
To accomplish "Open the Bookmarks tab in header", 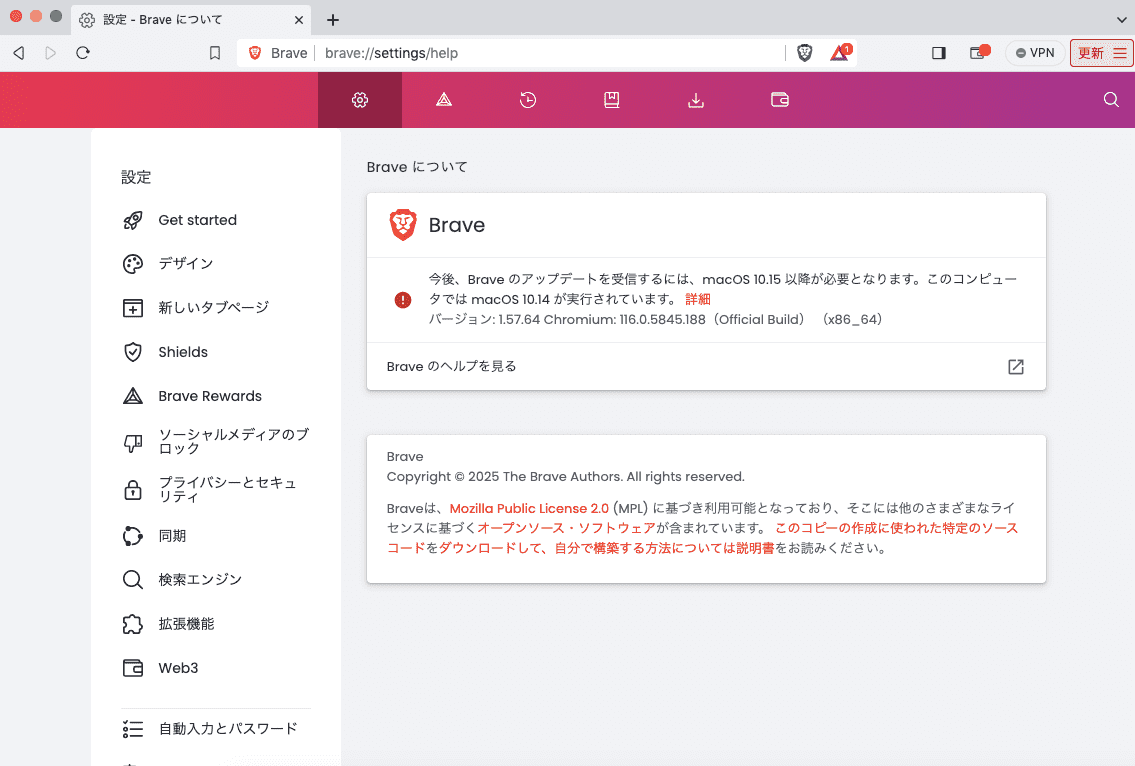I will (612, 100).
